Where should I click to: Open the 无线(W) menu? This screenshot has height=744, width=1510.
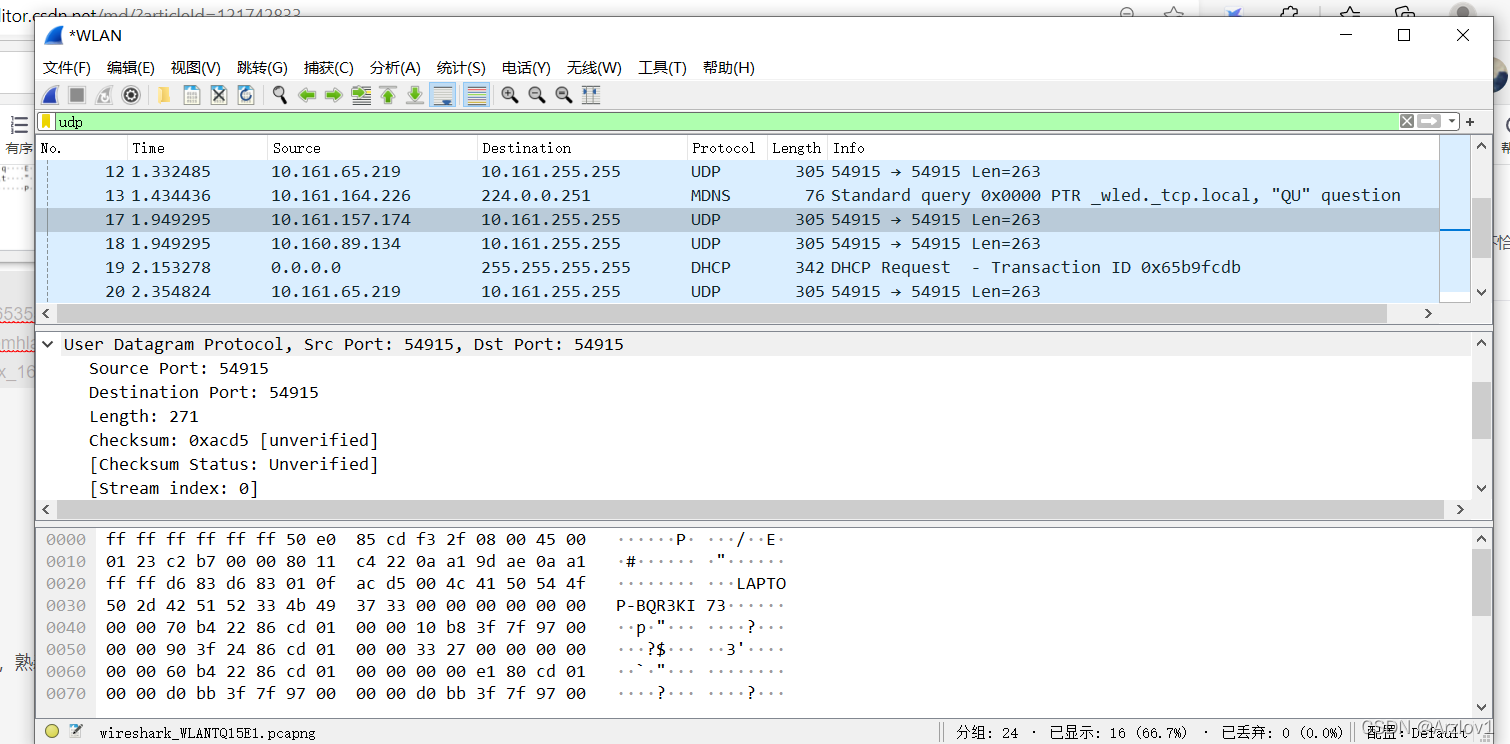click(594, 68)
